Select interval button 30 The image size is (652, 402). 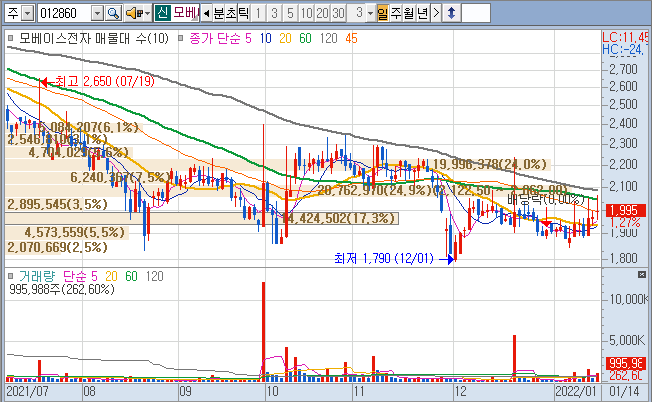338,13
